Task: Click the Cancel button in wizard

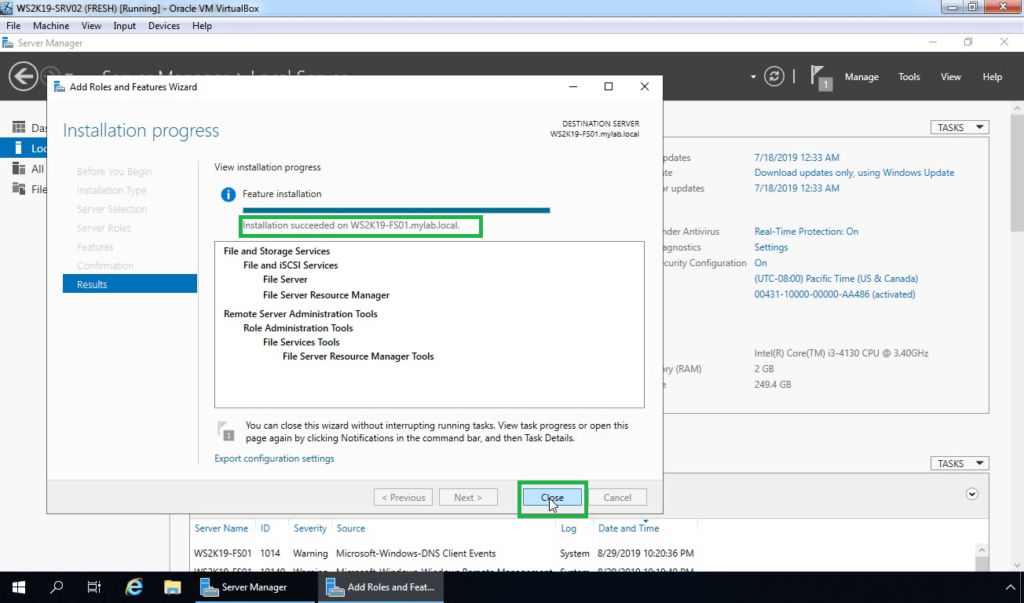Action: 617,498
